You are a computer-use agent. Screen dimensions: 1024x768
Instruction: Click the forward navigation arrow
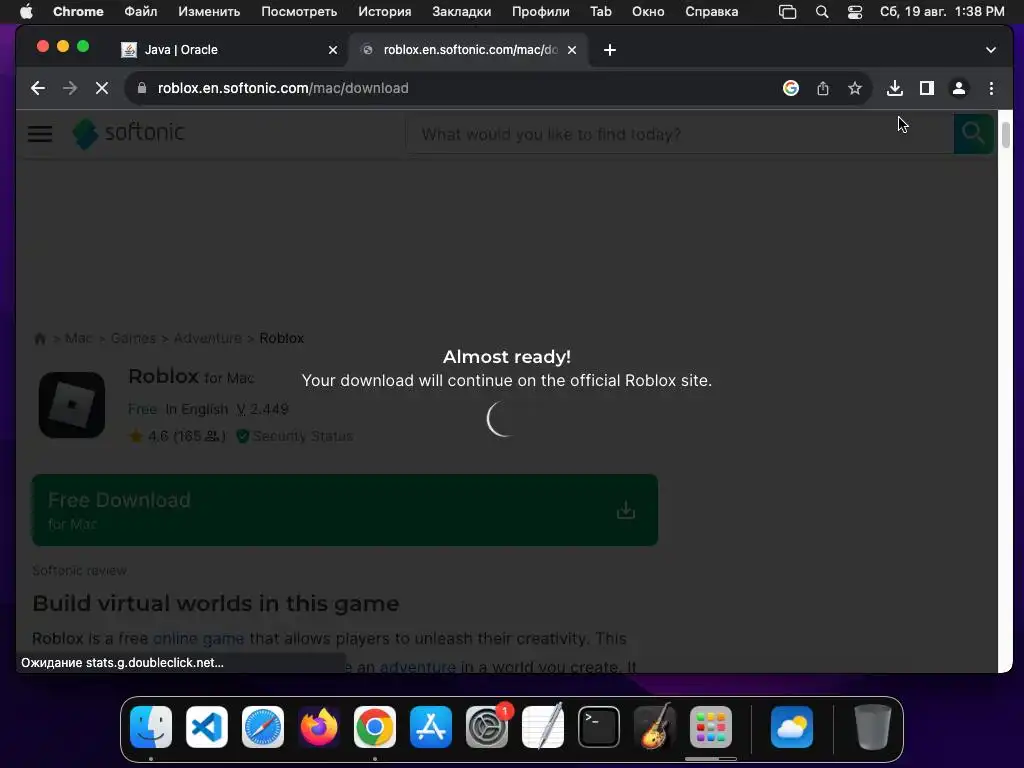[70, 88]
